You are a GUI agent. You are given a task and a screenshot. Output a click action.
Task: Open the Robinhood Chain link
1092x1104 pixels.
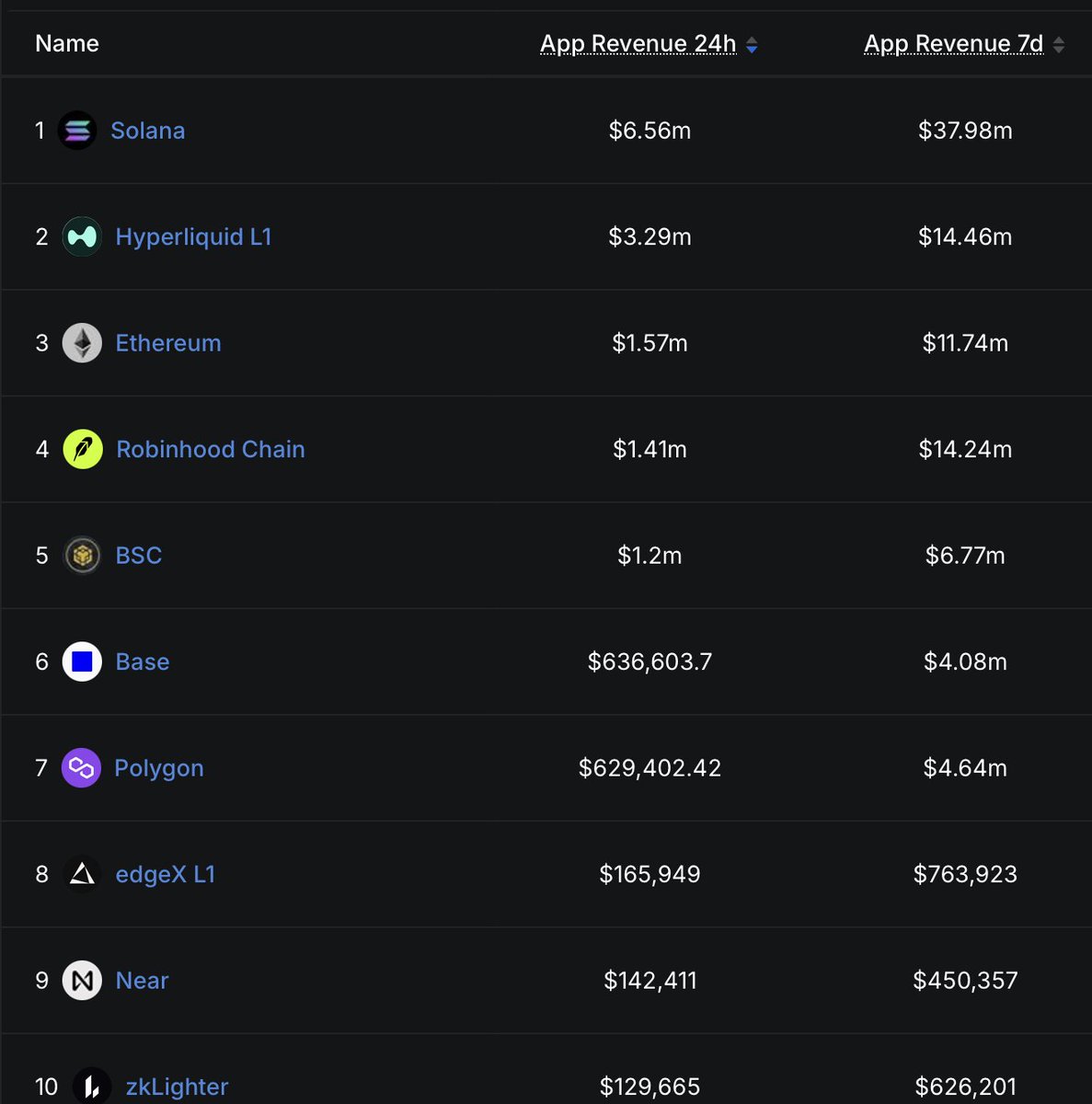point(211,449)
